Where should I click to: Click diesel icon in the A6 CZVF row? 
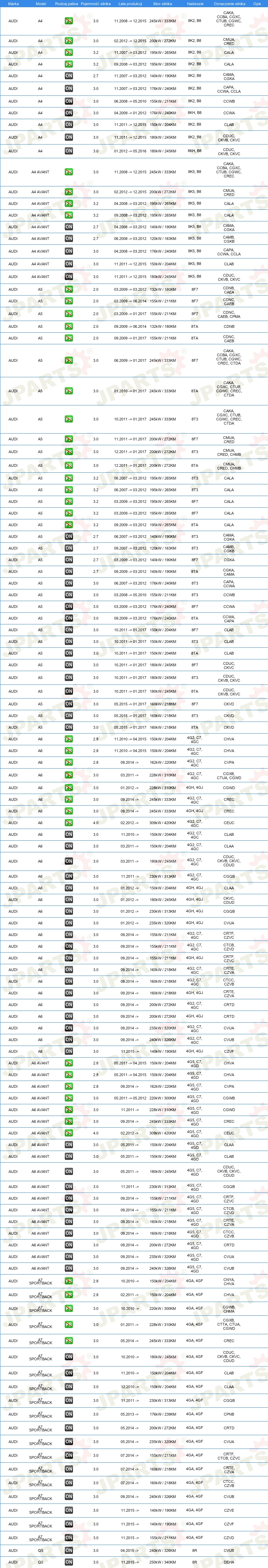[69, 1051]
